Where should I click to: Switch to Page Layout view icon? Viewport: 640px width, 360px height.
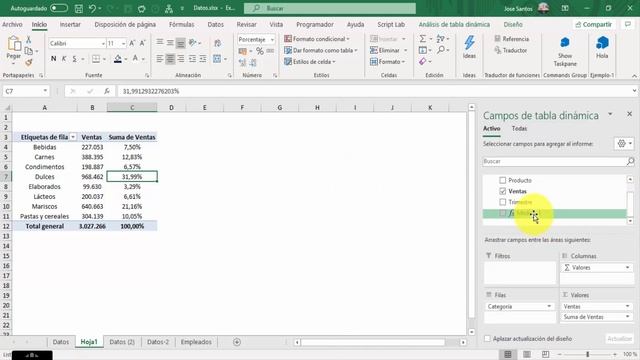(x=527, y=354)
